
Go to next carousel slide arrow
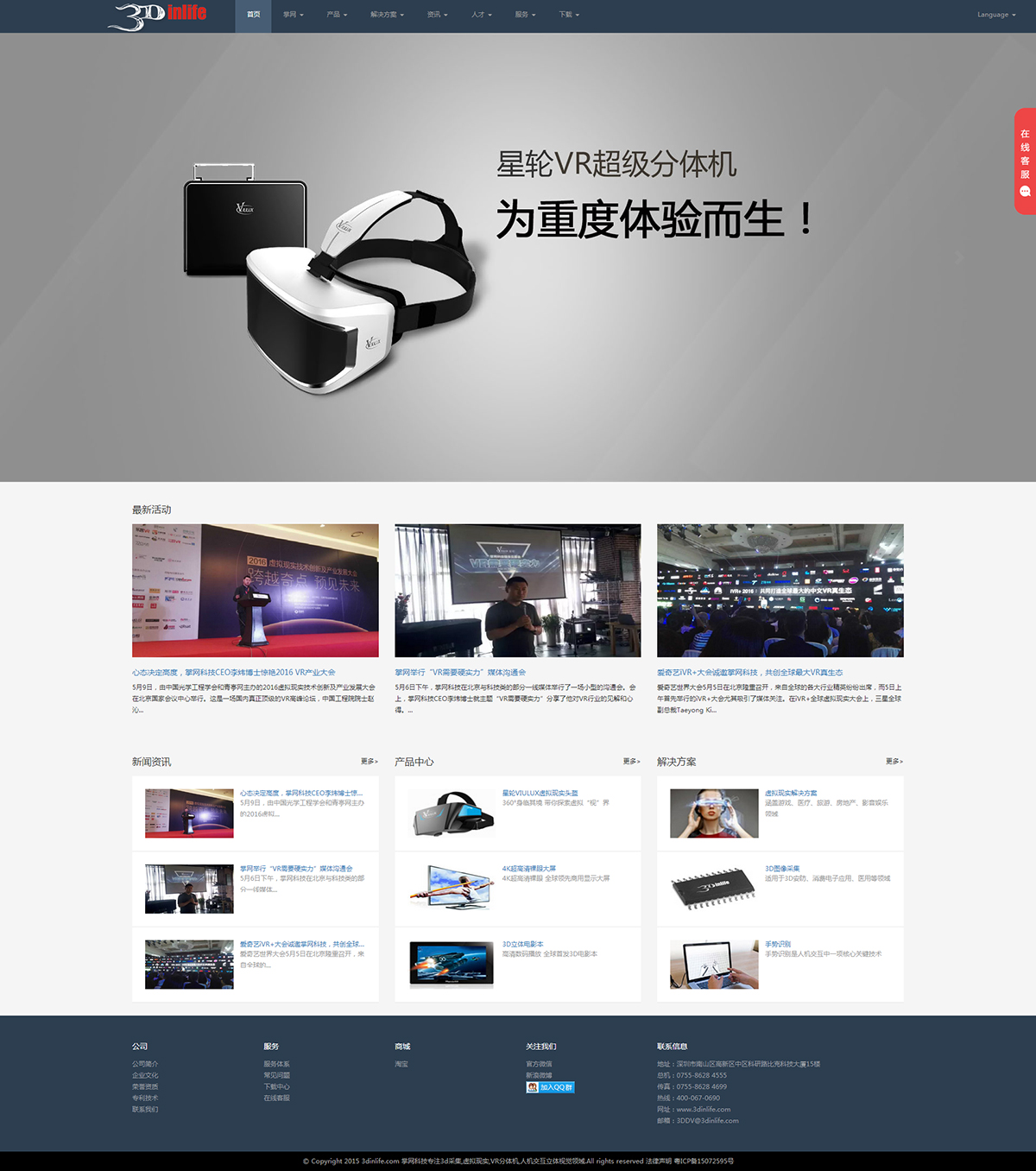pos(958,257)
